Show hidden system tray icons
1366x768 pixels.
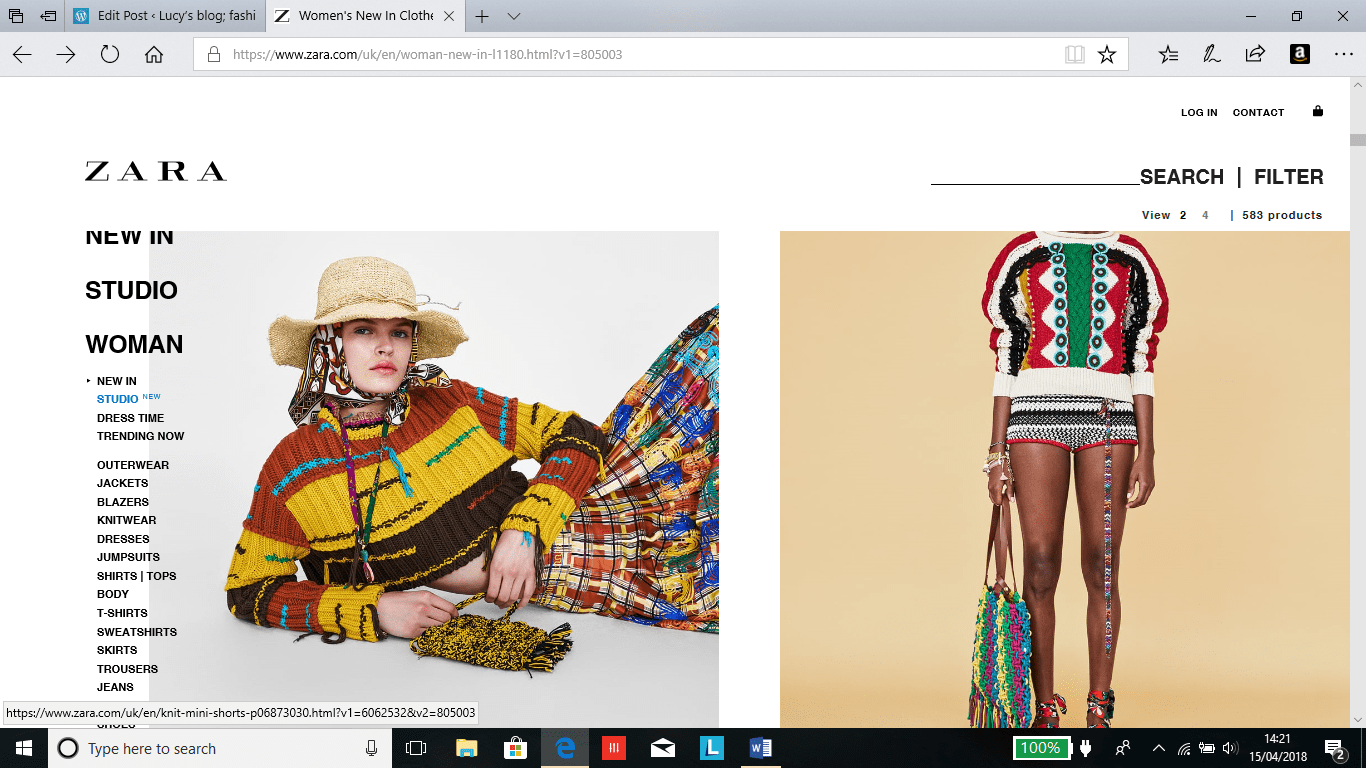coord(1158,748)
